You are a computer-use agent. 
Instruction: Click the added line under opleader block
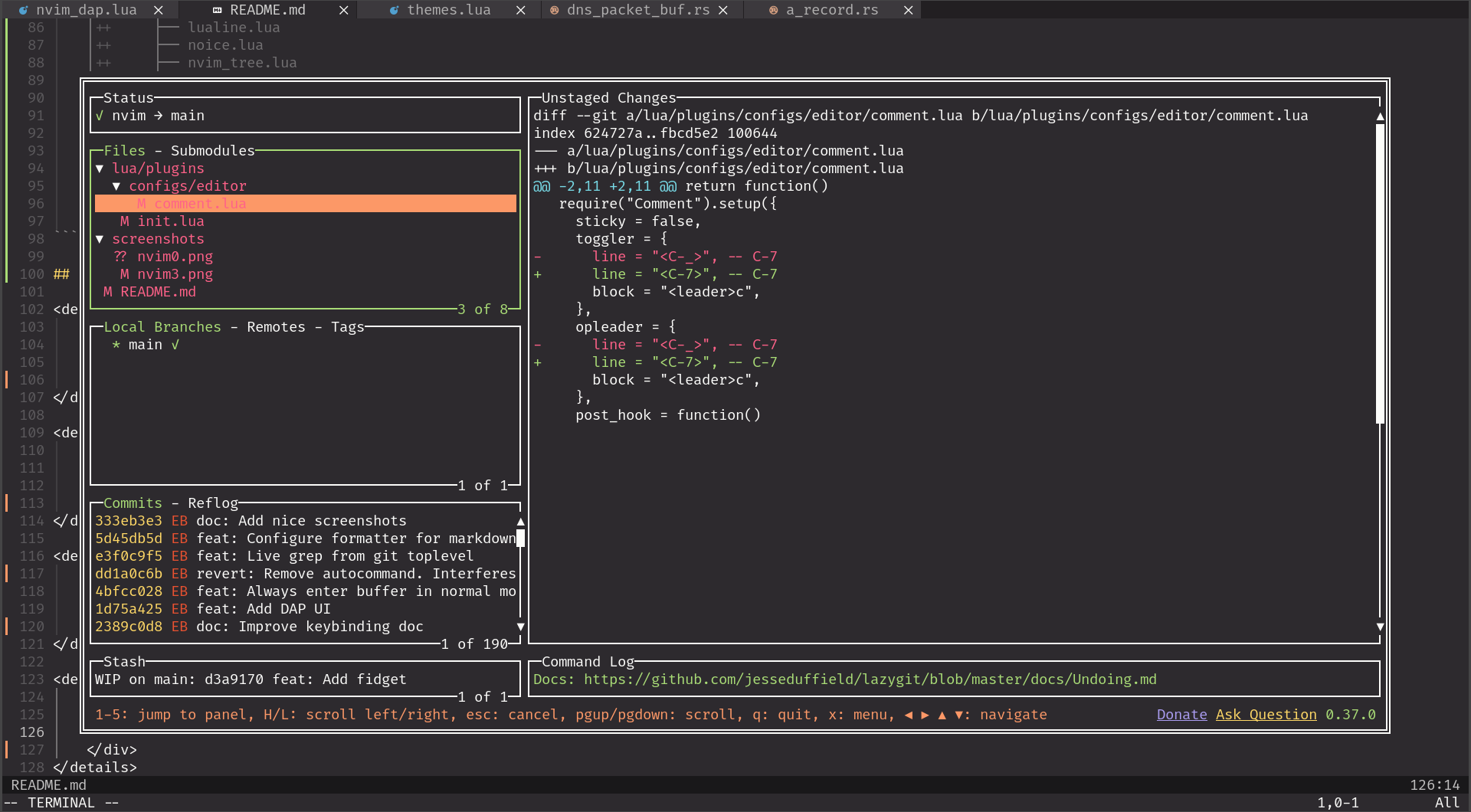pyautogui.click(x=656, y=362)
